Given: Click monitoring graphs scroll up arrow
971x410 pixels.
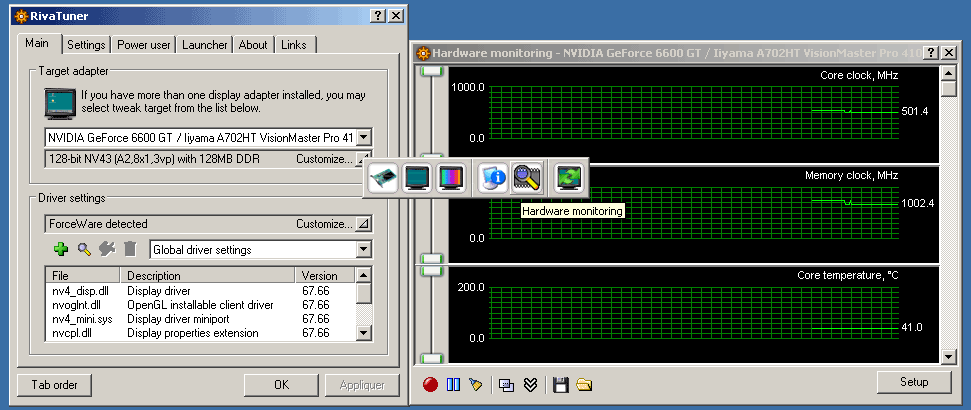Looking at the screenshot, I should 949,74.
